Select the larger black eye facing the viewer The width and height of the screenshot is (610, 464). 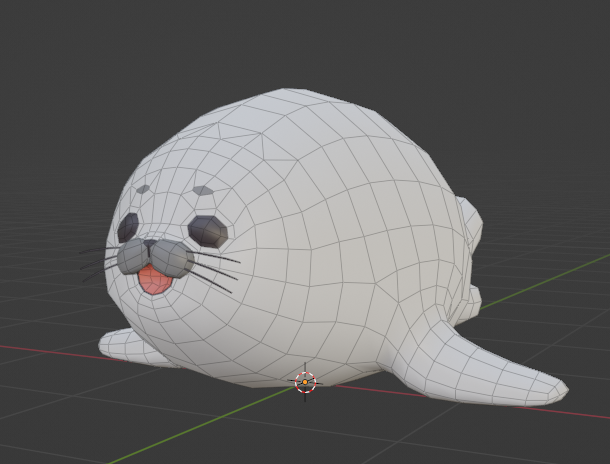click(x=208, y=231)
